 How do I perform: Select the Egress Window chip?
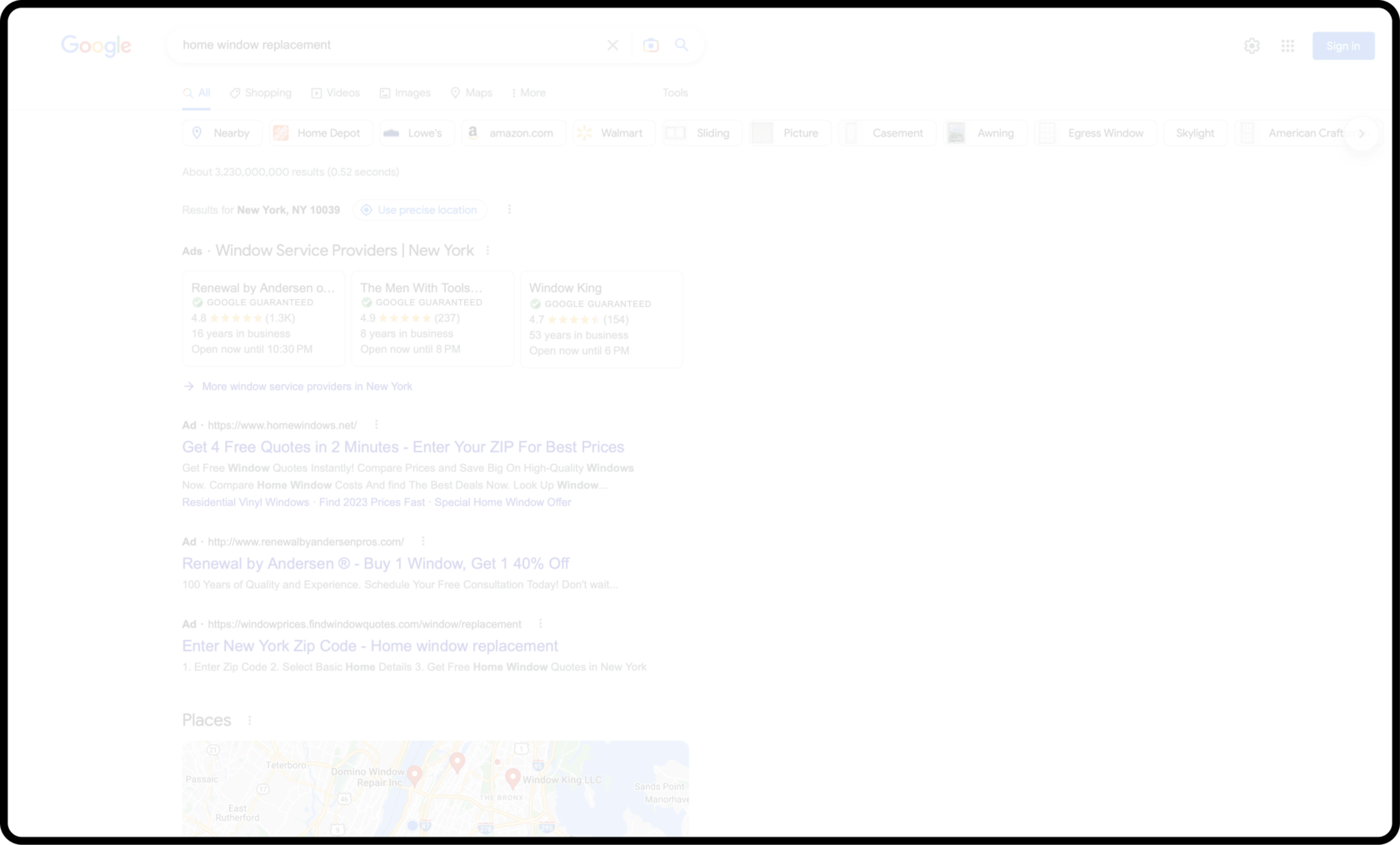click(x=1094, y=133)
